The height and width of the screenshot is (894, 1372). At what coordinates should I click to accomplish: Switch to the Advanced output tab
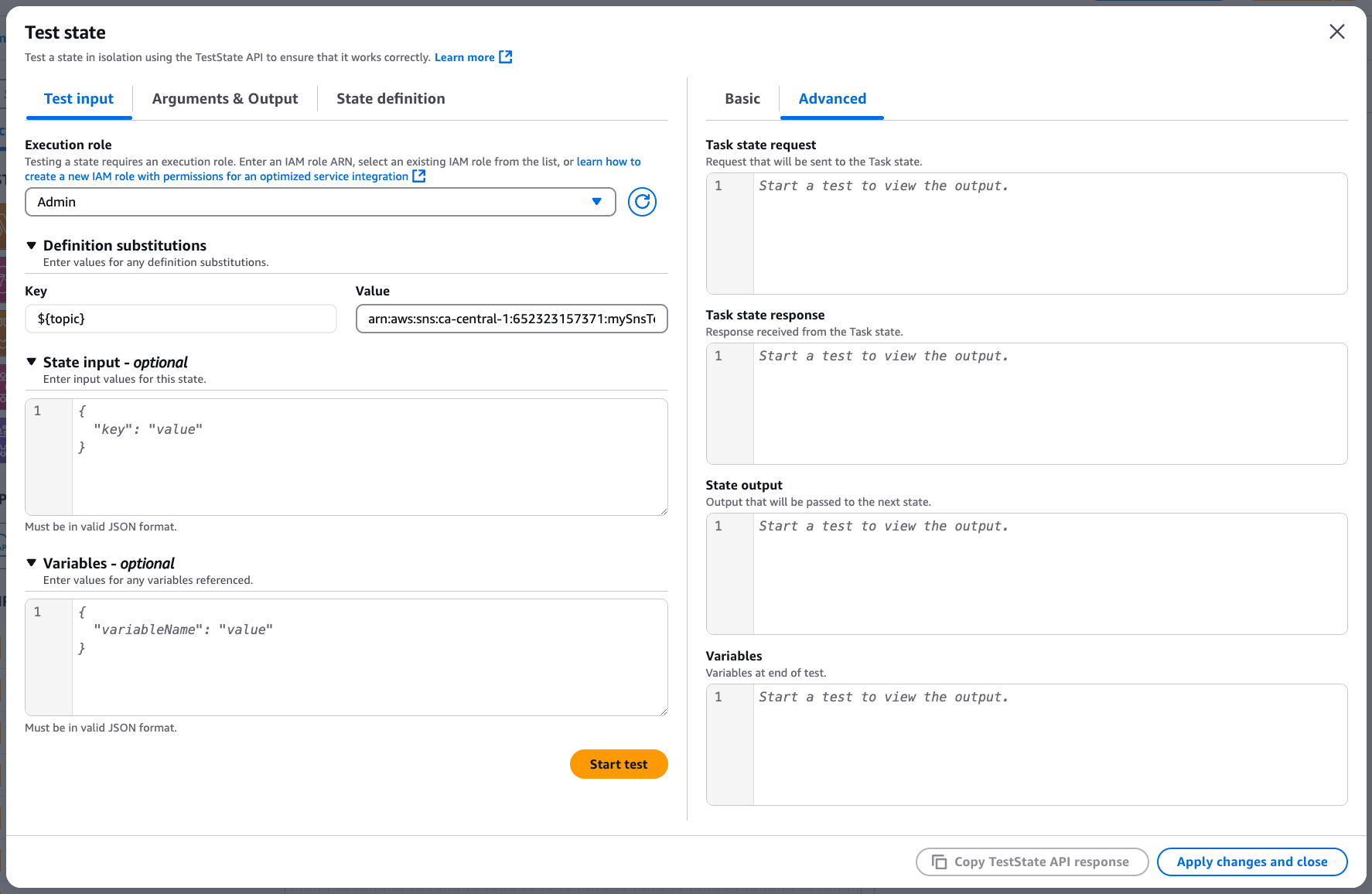pos(832,98)
